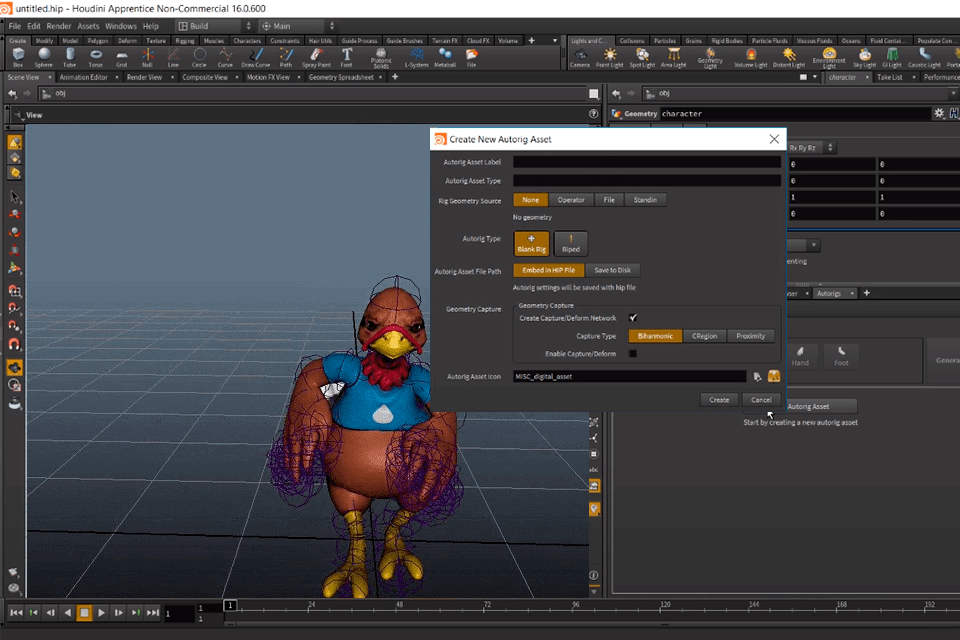Screen dimensions: 960x640
Task: Select the Sphere tool on the Create shelf
Action: (x=44, y=55)
